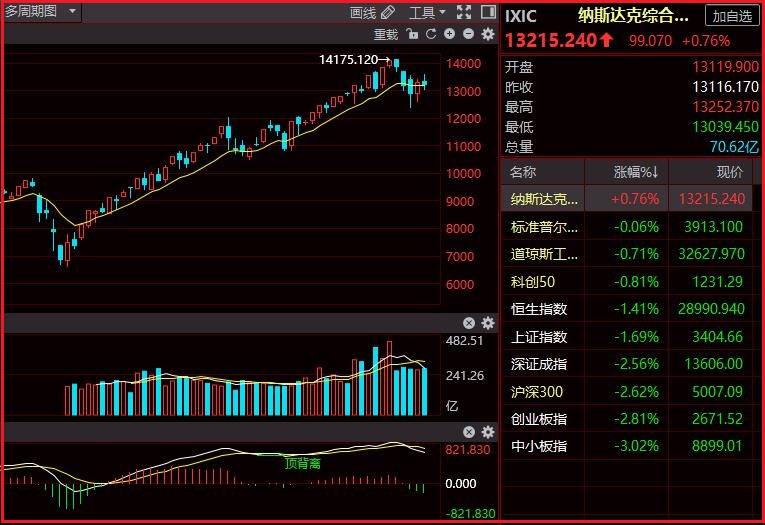Click the 重载 reload label
The image size is (765, 525).
tap(386, 34)
